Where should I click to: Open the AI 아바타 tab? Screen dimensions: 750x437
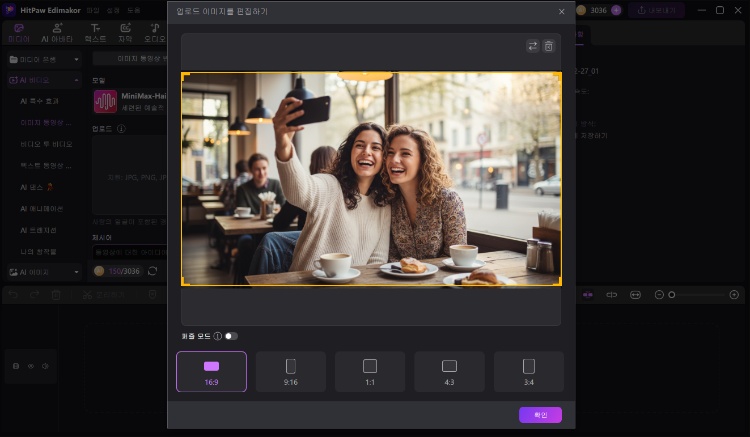pyautogui.click(x=57, y=33)
